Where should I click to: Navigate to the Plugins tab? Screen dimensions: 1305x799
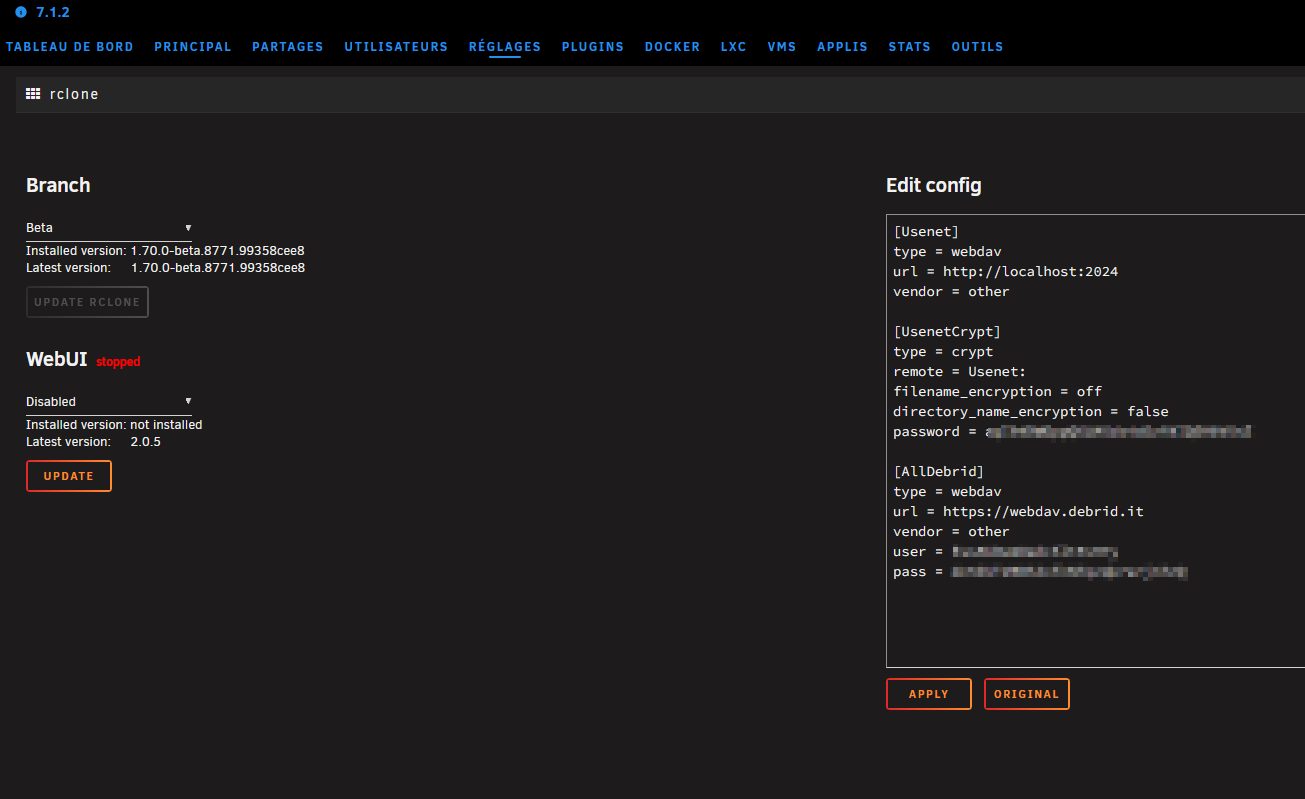593,47
